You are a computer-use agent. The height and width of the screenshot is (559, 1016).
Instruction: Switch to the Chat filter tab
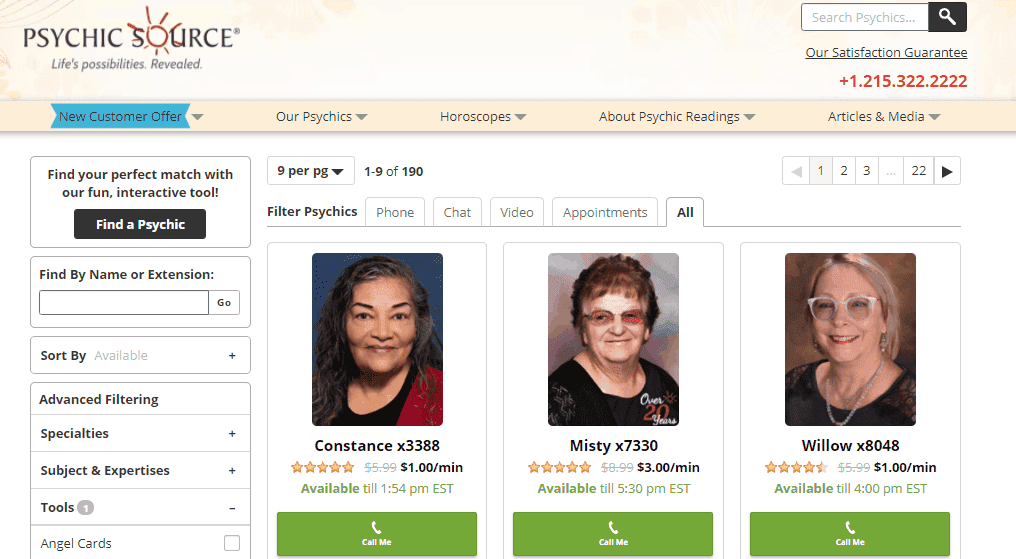[457, 212]
